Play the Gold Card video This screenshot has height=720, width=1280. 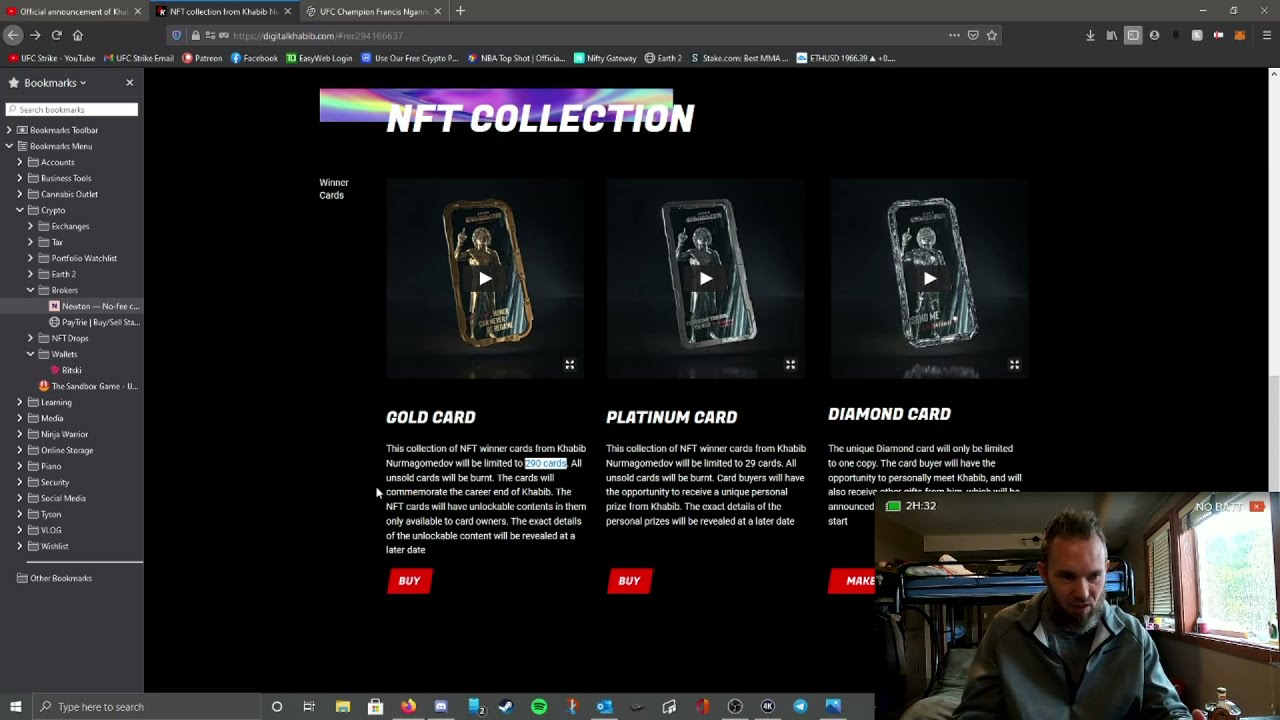[485, 279]
